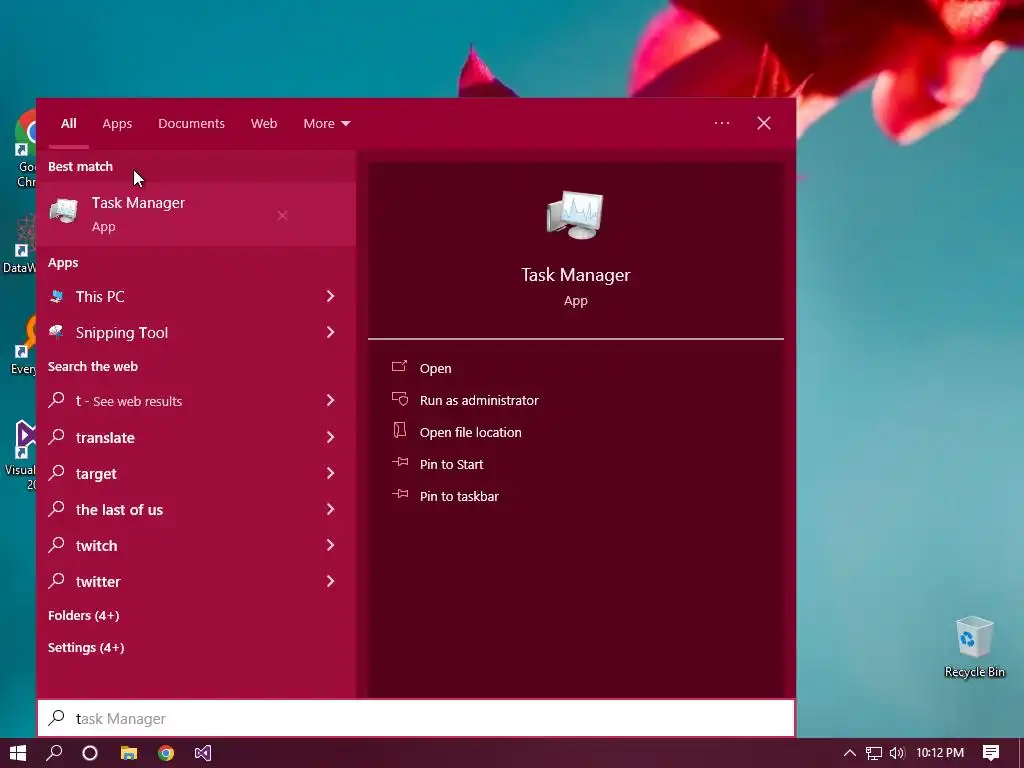Expand the twitch suggestion arrow

tap(330, 545)
